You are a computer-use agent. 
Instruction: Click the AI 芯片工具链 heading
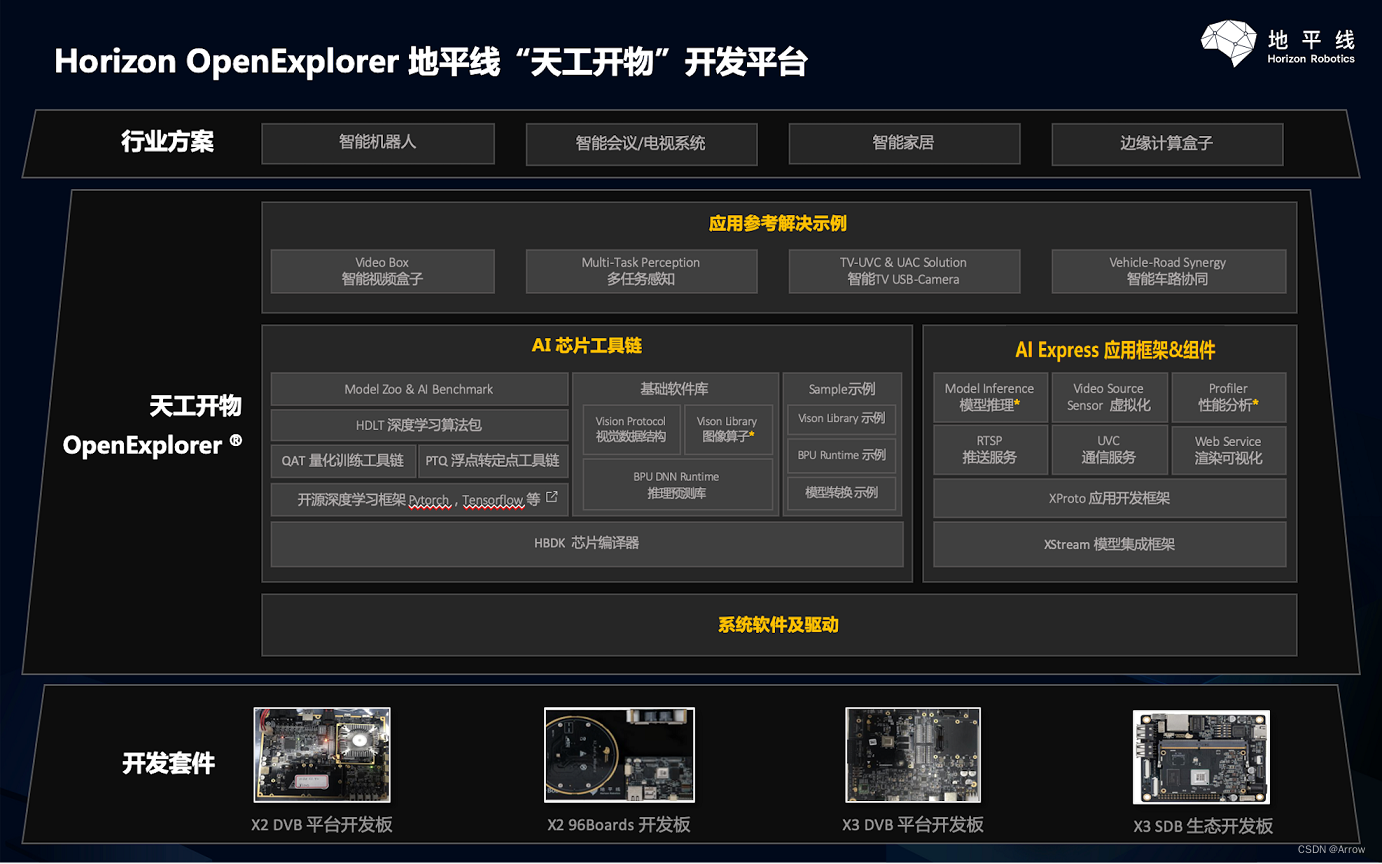point(587,346)
